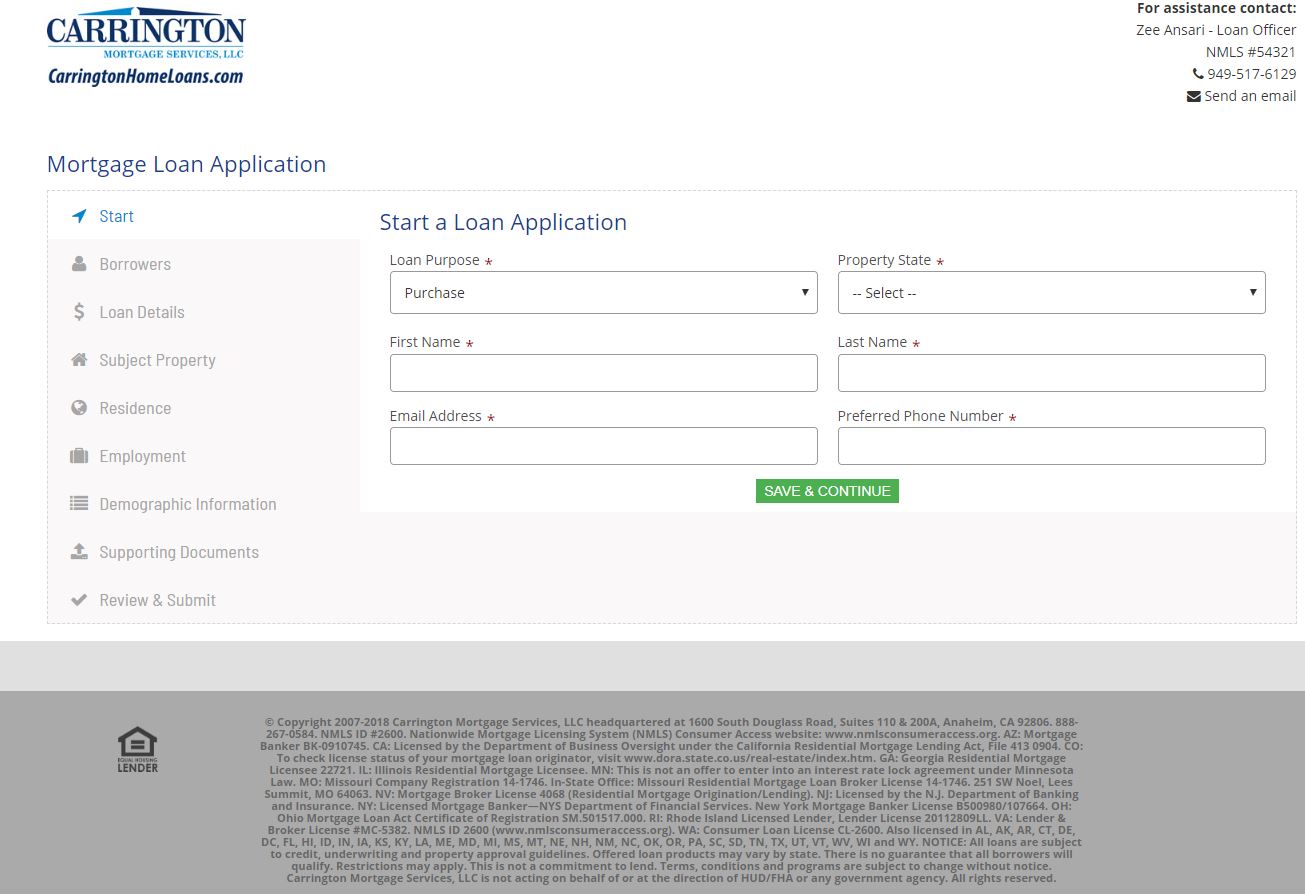Image resolution: width=1305 pixels, height=894 pixels.
Task: Click the Equal Housing Lender logo
Action: click(138, 749)
